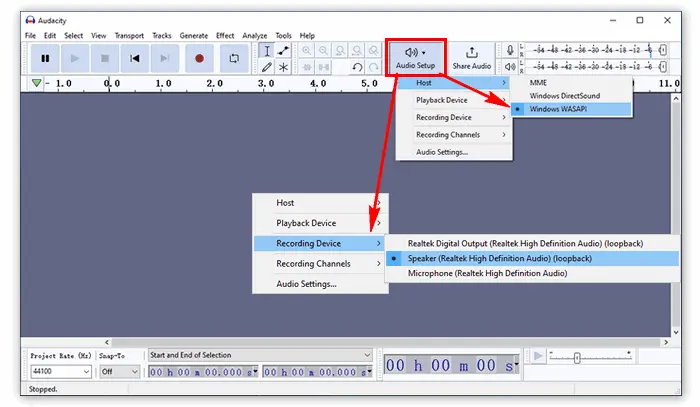The height and width of the screenshot is (407, 700).
Task: Expand Host in lower enlarged menu
Action: click(321, 203)
